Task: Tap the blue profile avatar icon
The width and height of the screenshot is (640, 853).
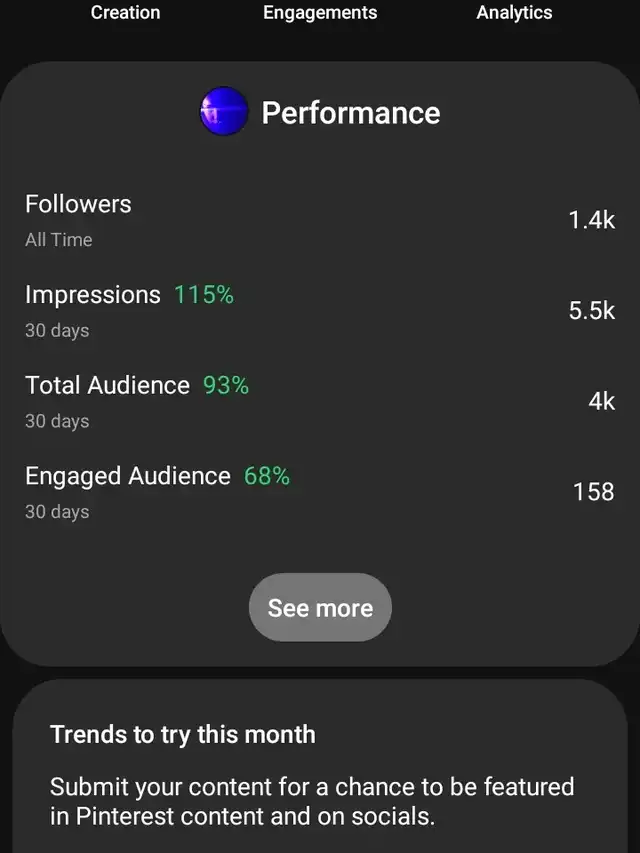Action: [224, 111]
